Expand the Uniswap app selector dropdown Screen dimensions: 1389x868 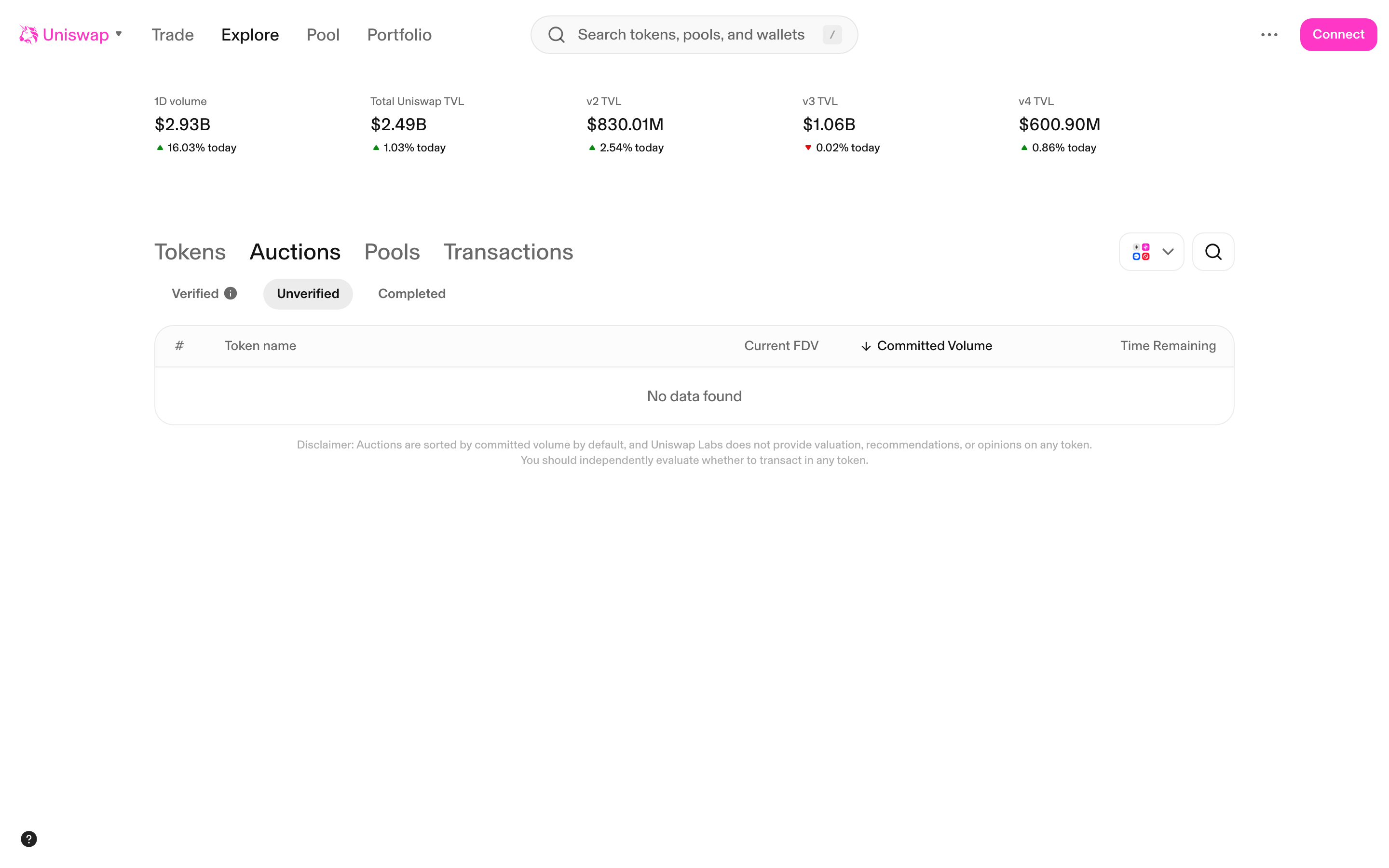[x=119, y=34]
